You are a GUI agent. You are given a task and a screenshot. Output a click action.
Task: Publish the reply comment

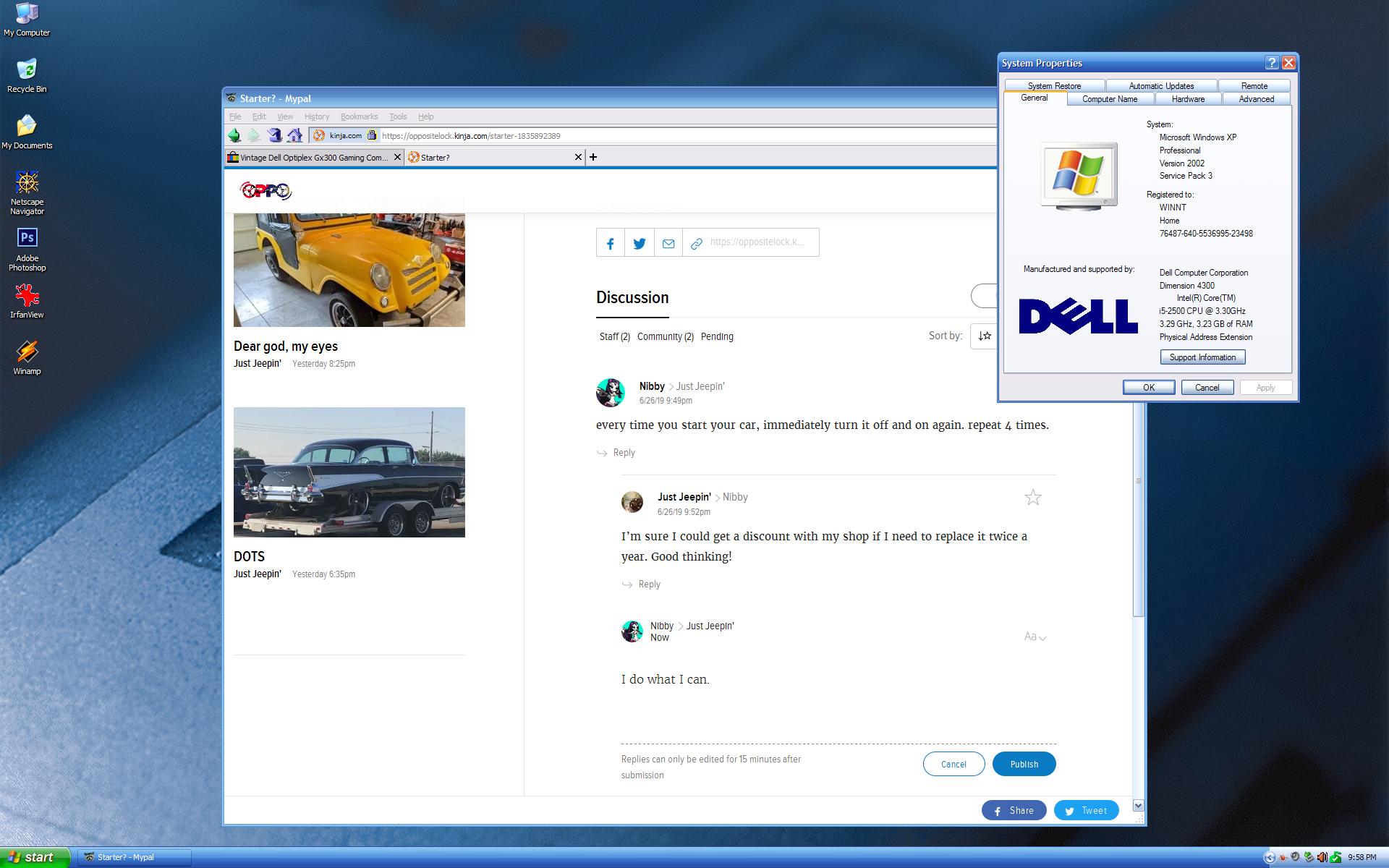coord(1024,764)
